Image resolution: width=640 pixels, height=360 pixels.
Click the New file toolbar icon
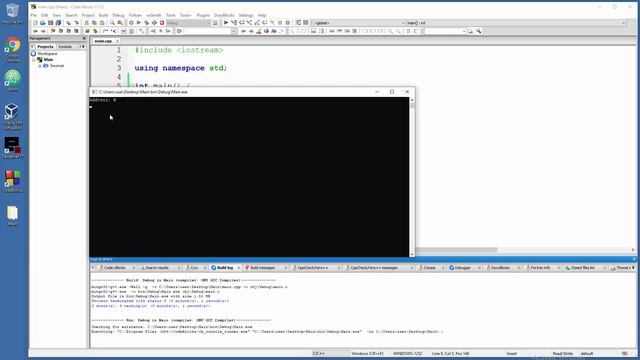coord(35,23)
